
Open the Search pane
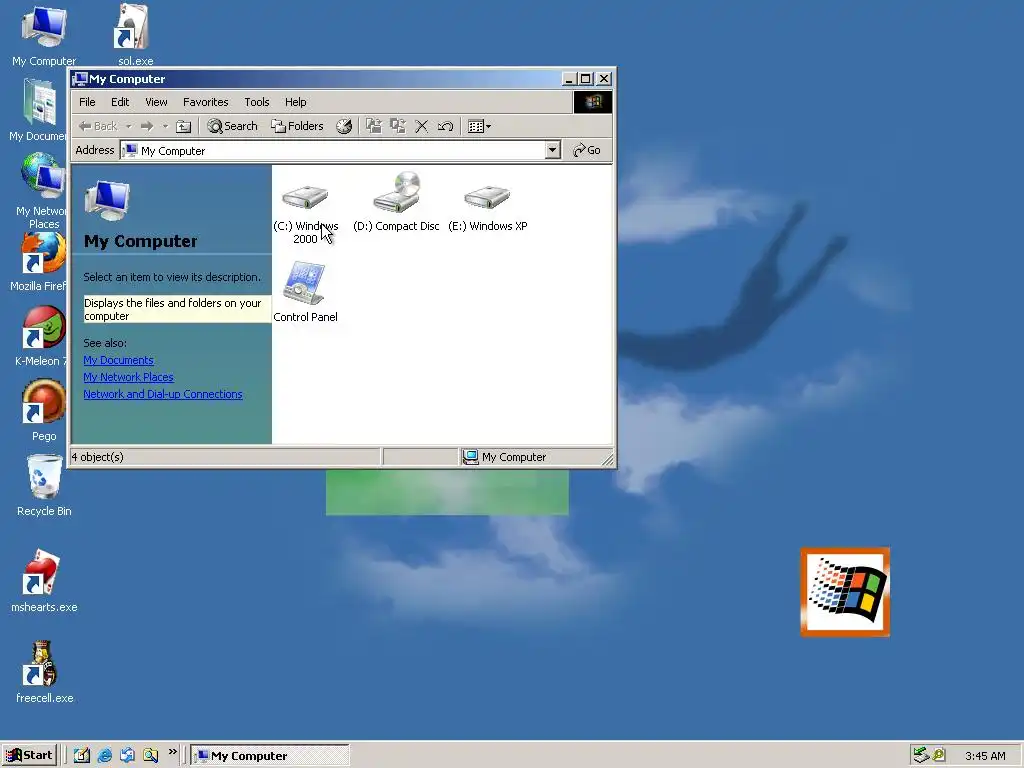[x=232, y=126]
